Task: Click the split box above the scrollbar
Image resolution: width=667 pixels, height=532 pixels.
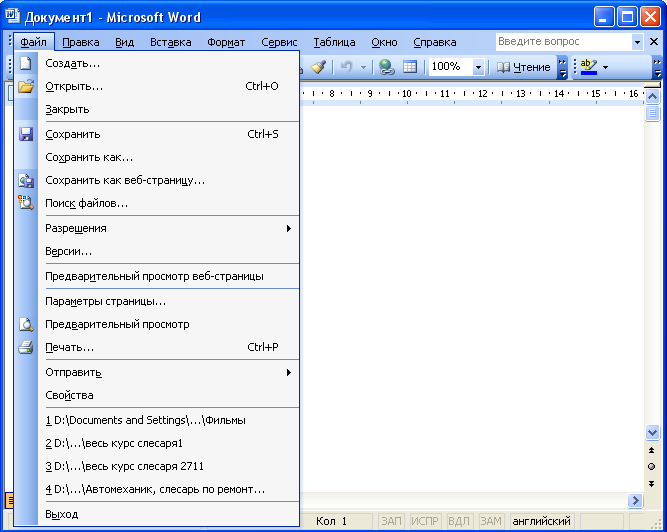Action: 653,86
